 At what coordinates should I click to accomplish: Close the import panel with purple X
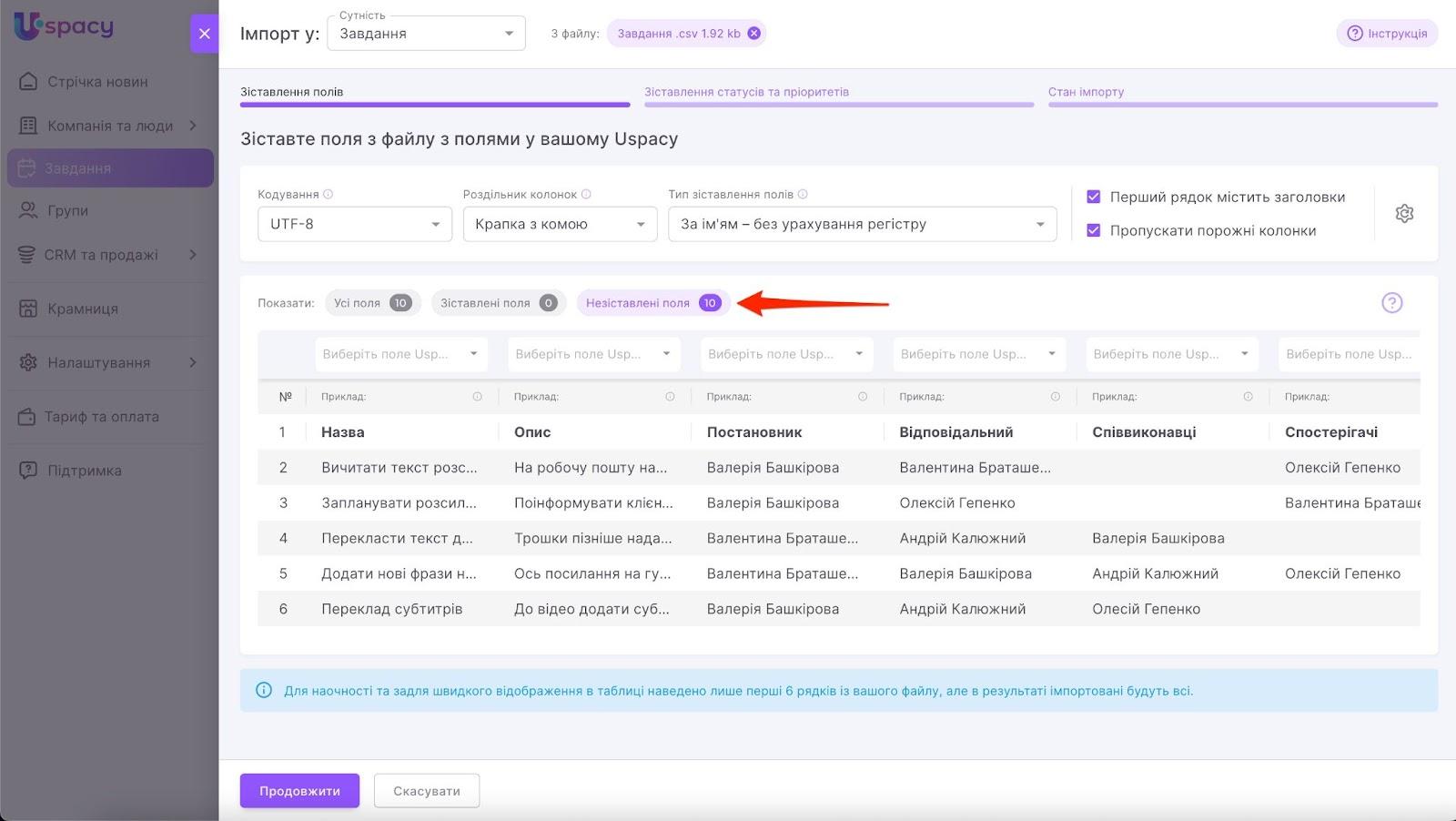204,34
